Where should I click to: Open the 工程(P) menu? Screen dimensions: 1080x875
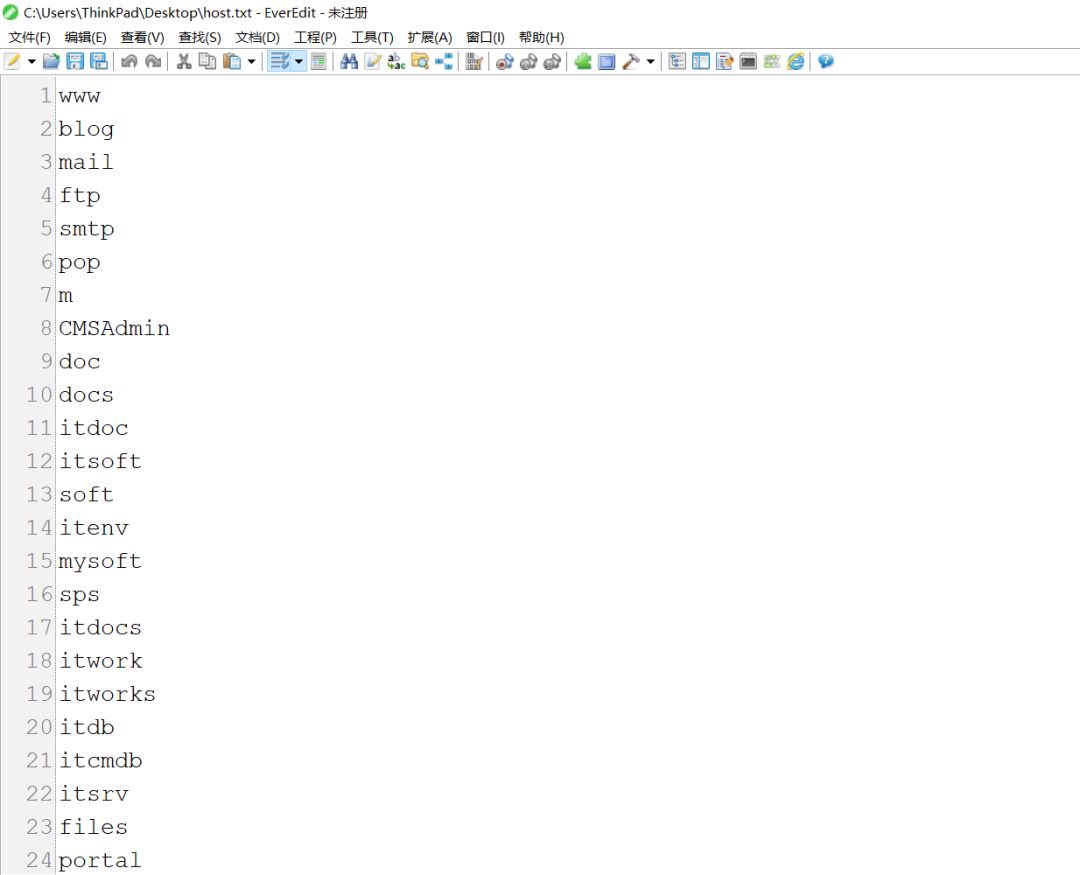point(315,37)
